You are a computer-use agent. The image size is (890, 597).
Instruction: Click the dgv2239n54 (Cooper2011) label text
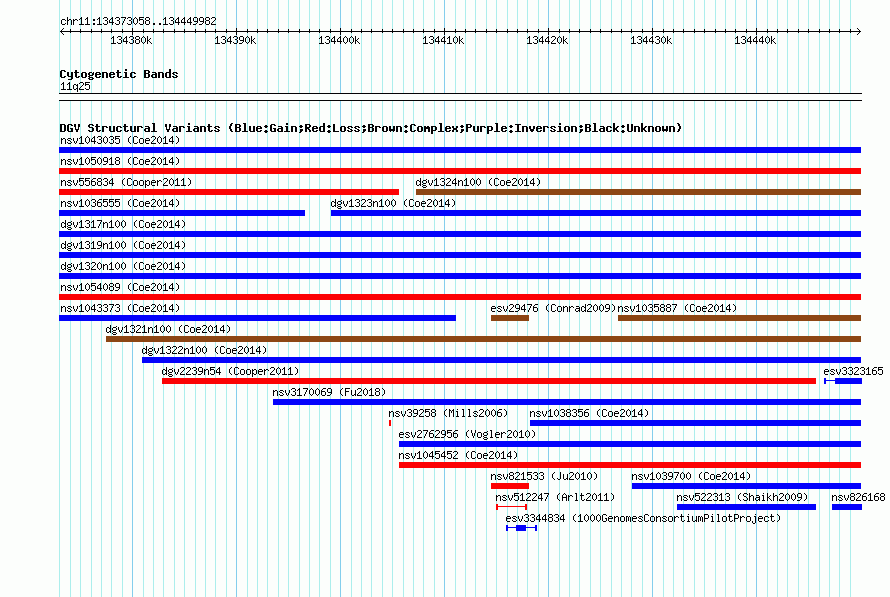(x=230, y=371)
